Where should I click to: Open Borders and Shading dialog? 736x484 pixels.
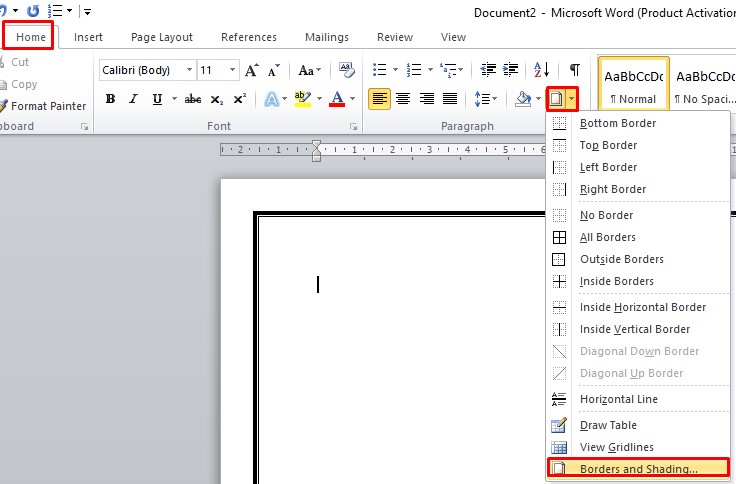[637, 469]
